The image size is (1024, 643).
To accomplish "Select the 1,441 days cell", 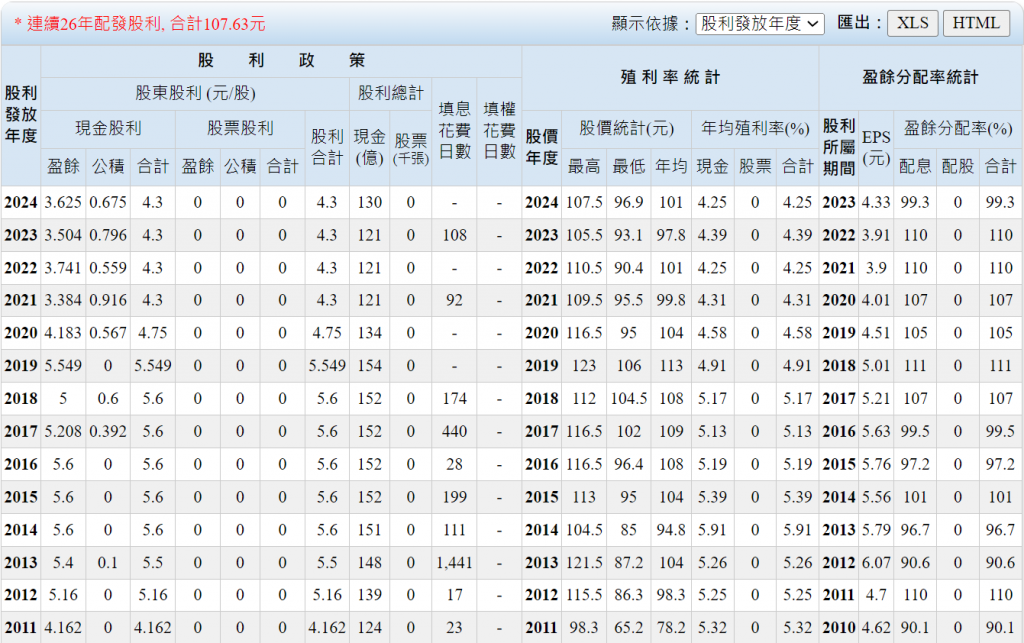I will (x=454, y=563).
